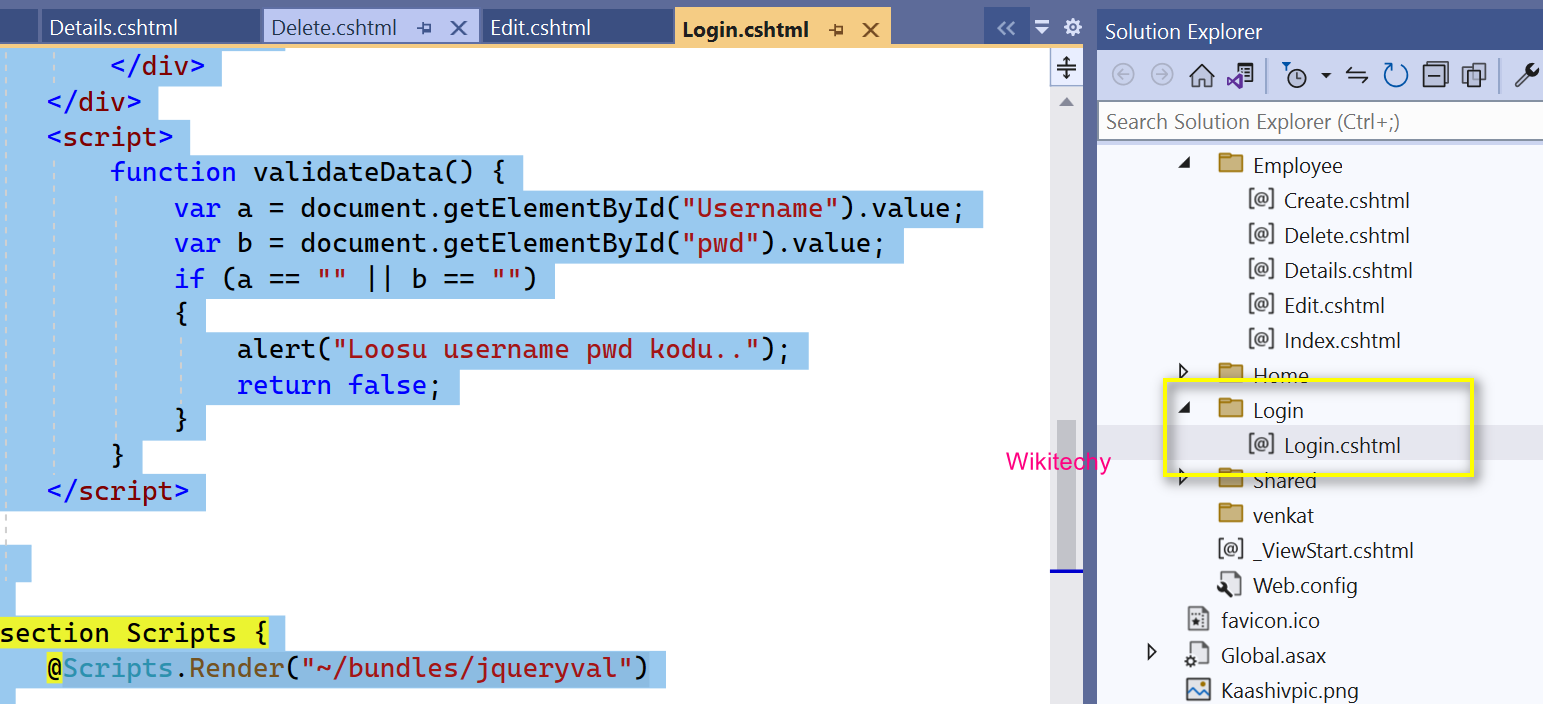
Task: Collapse the Employee folder
Action: pyautogui.click(x=1182, y=163)
